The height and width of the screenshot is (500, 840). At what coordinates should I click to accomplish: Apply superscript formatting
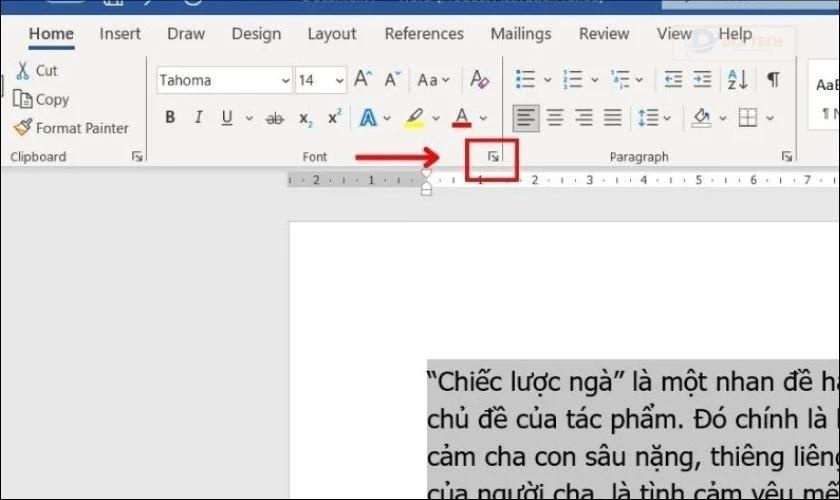coord(334,117)
